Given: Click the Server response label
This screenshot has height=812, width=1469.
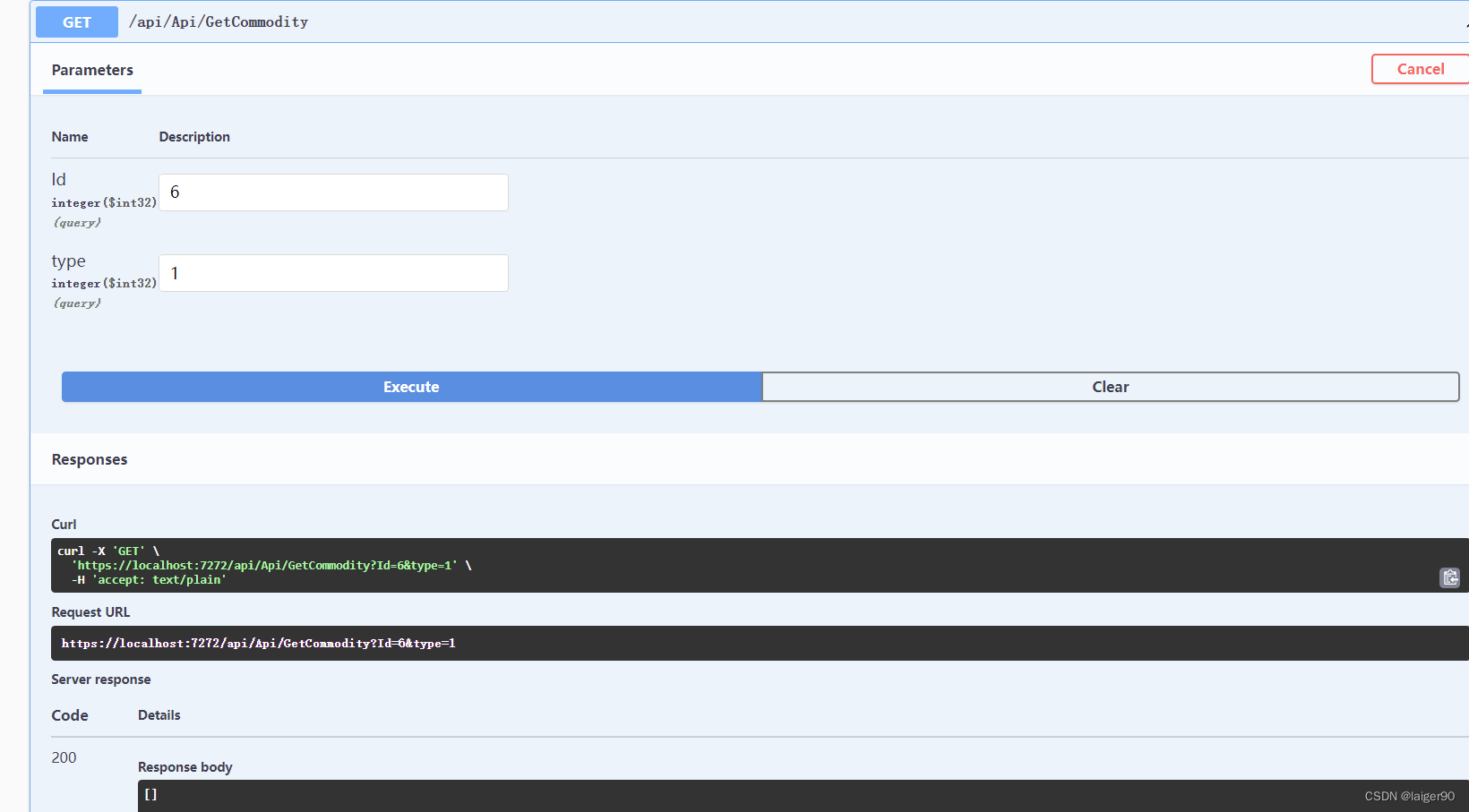Looking at the screenshot, I should (101, 680).
